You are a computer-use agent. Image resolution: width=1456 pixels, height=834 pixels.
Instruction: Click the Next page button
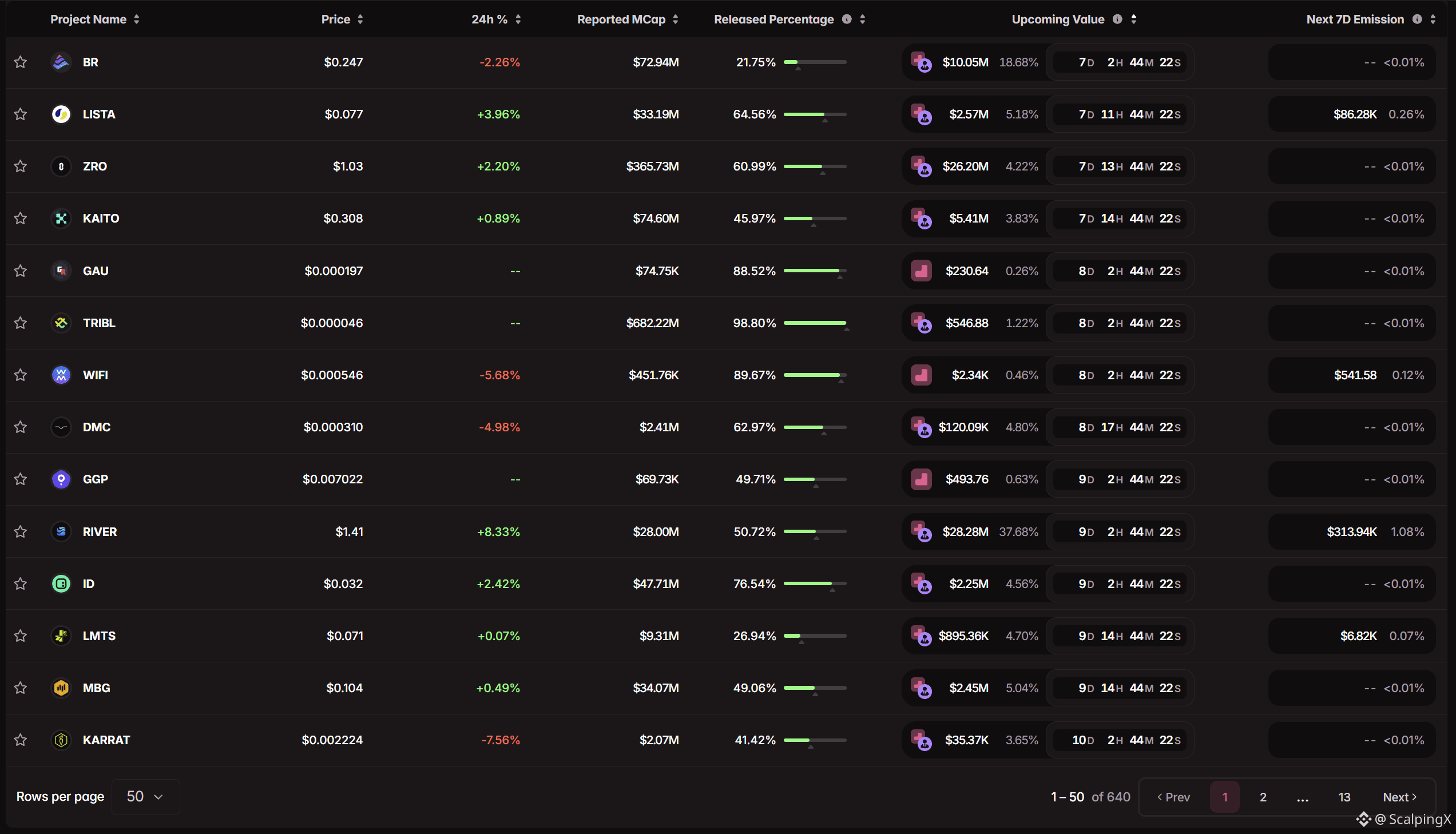tap(1400, 797)
